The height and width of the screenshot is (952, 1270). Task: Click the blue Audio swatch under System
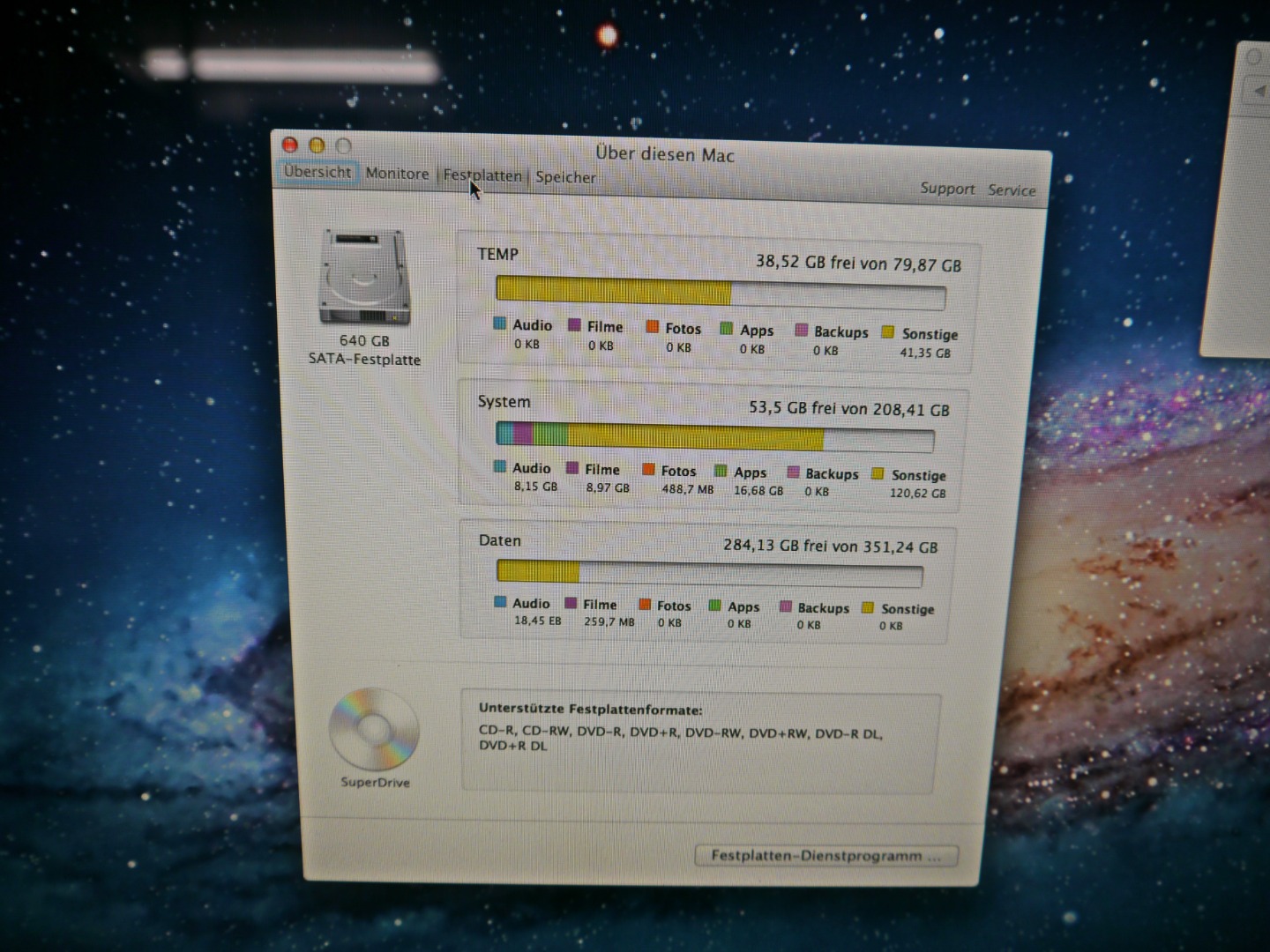[500, 466]
